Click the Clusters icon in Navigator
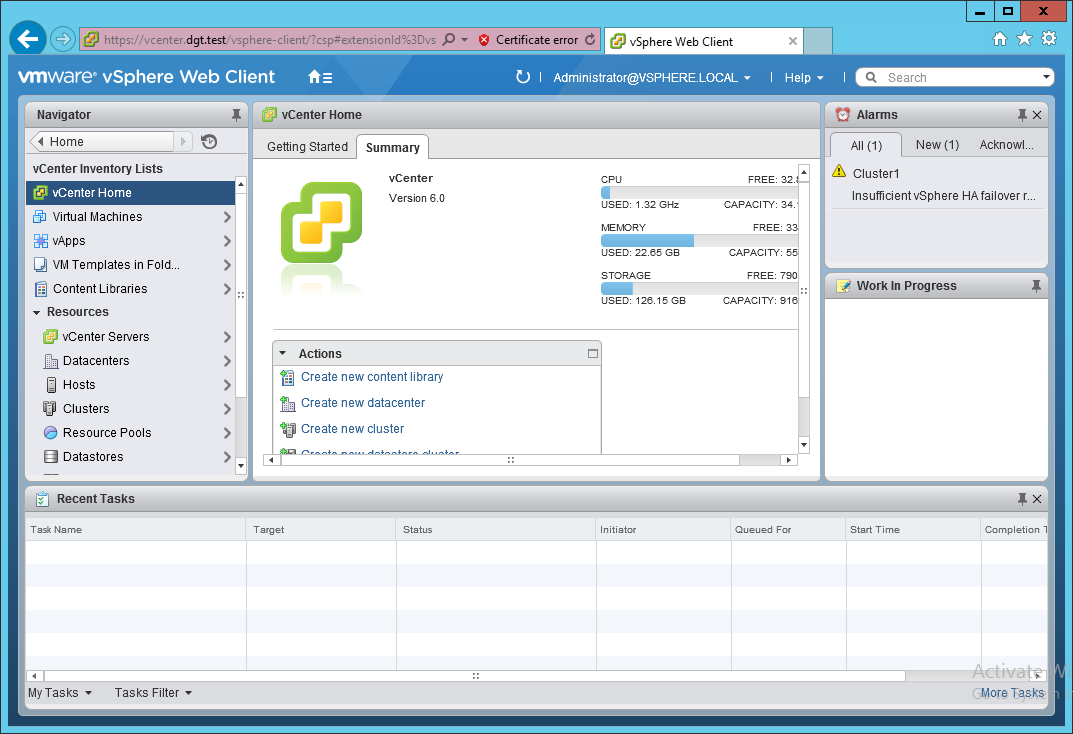This screenshot has width=1073, height=734. pyautogui.click(x=50, y=408)
